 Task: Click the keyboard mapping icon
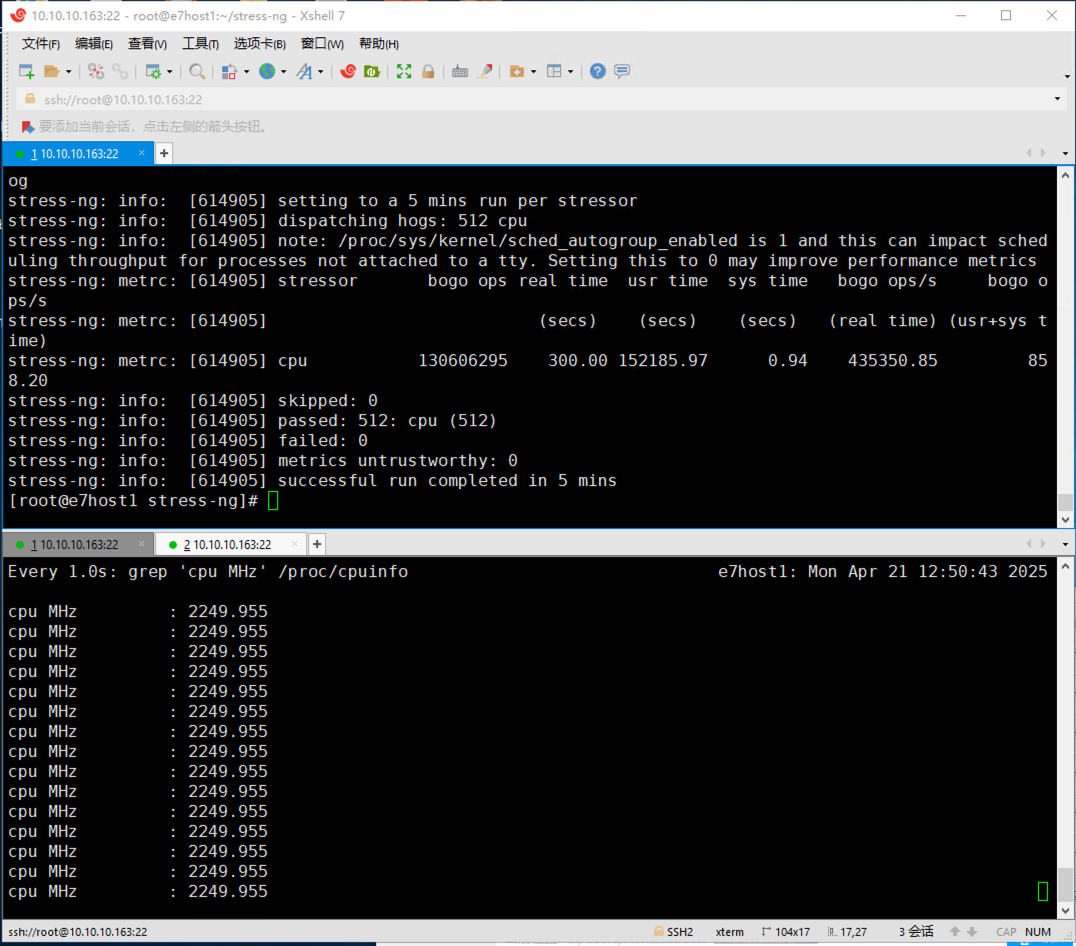(x=460, y=71)
